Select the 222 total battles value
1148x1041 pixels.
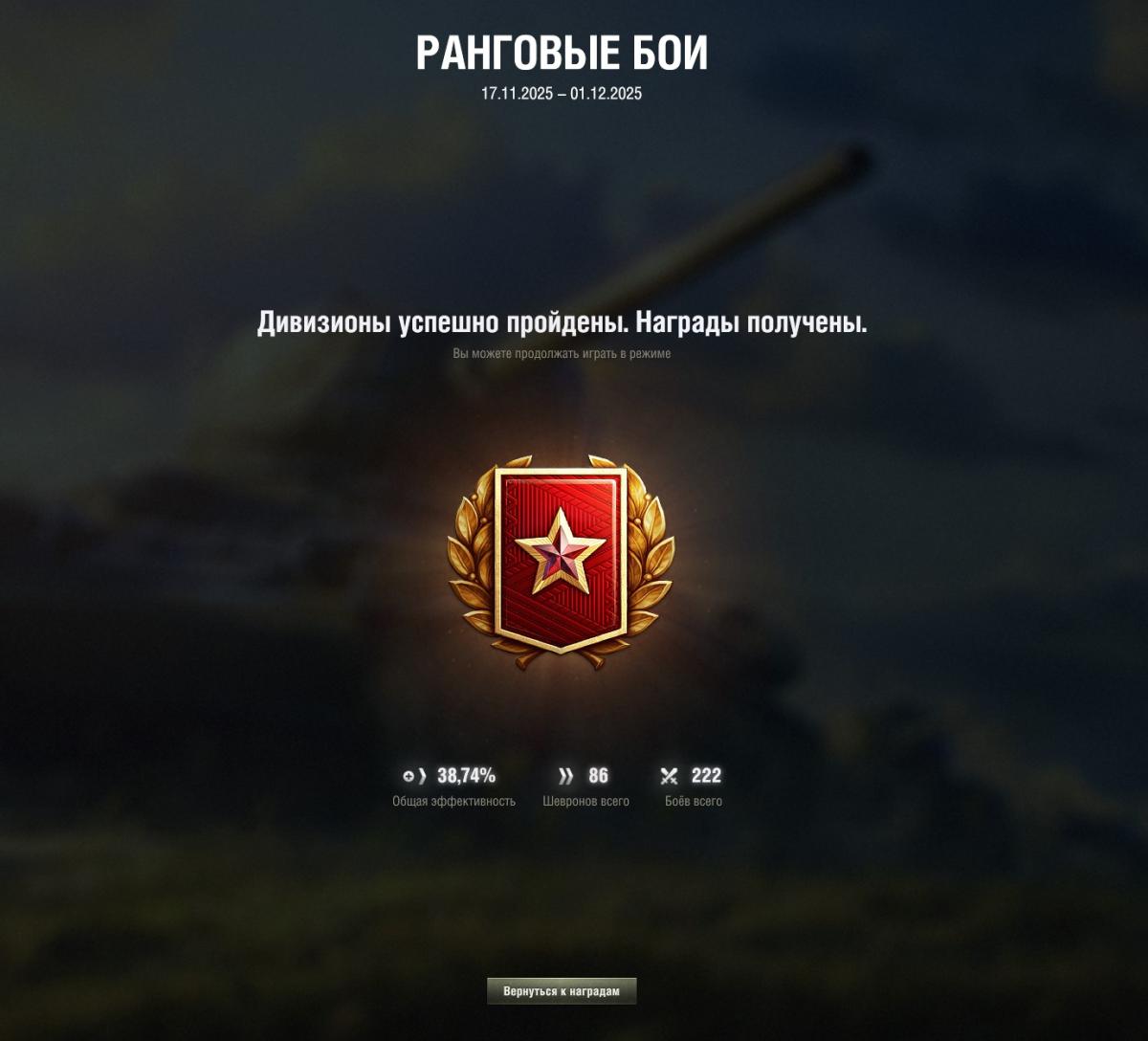(x=706, y=776)
